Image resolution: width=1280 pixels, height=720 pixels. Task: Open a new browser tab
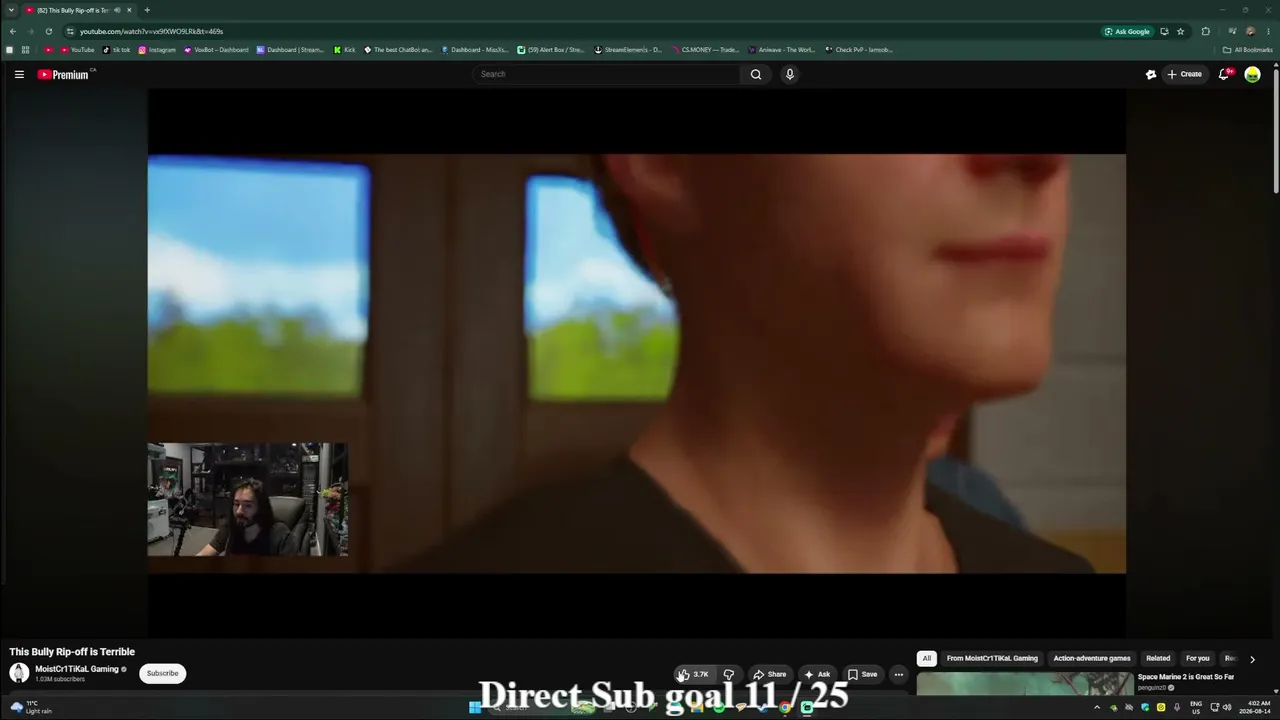[x=147, y=10]
